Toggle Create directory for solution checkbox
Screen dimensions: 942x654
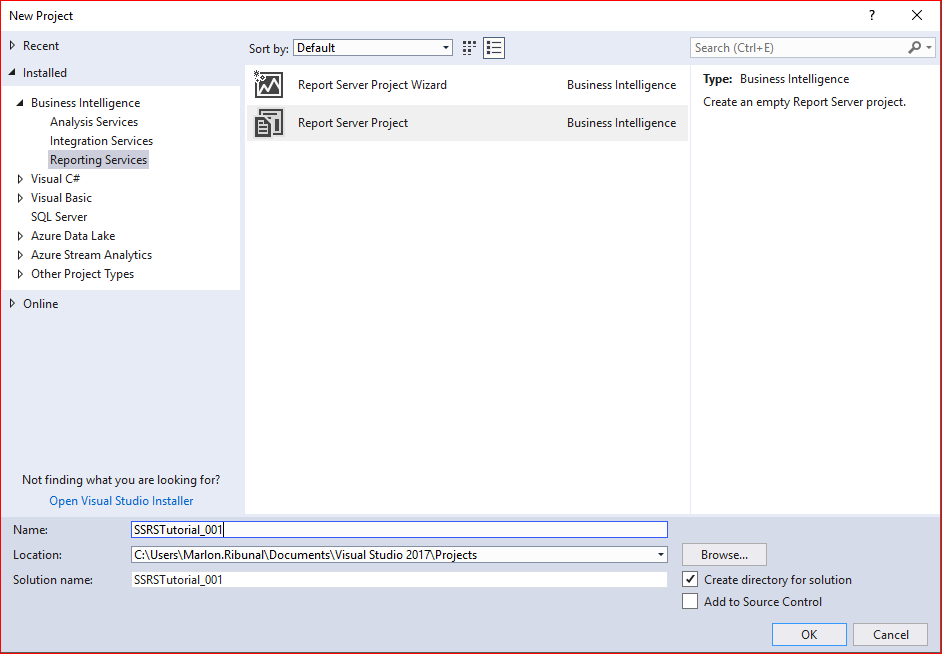pyautogui.click(x=690, y=580)
